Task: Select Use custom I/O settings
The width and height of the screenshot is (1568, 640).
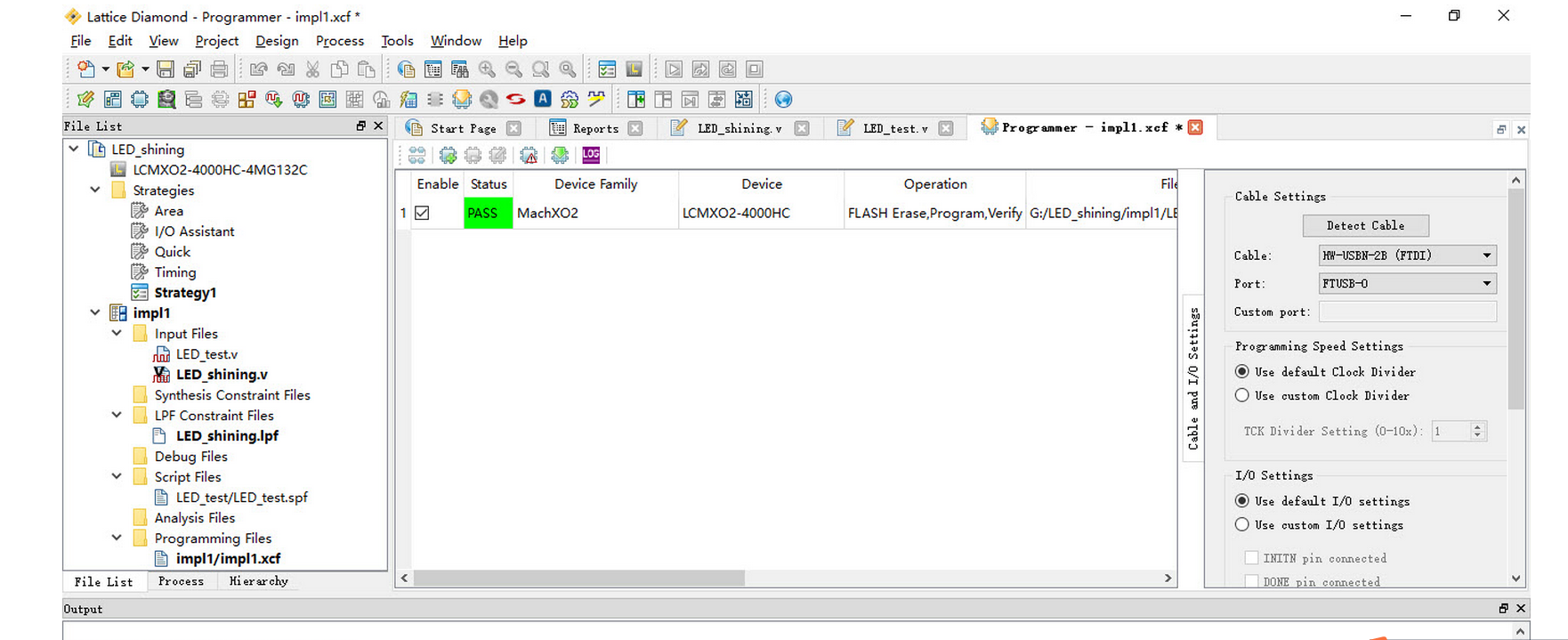Action: [1242, 525]
